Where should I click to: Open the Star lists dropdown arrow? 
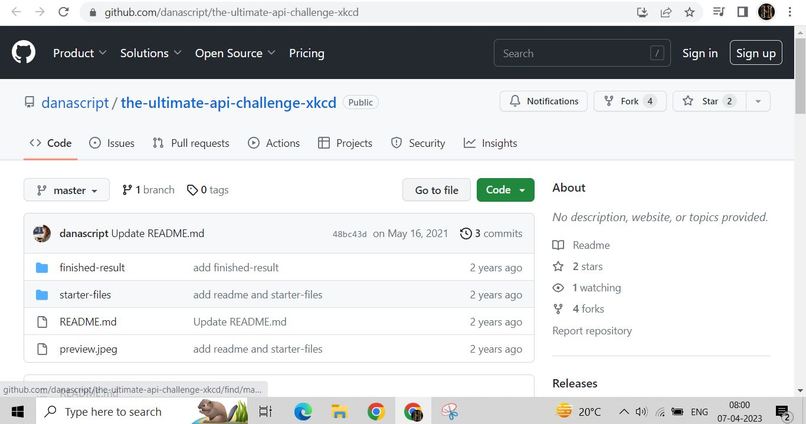758,101
